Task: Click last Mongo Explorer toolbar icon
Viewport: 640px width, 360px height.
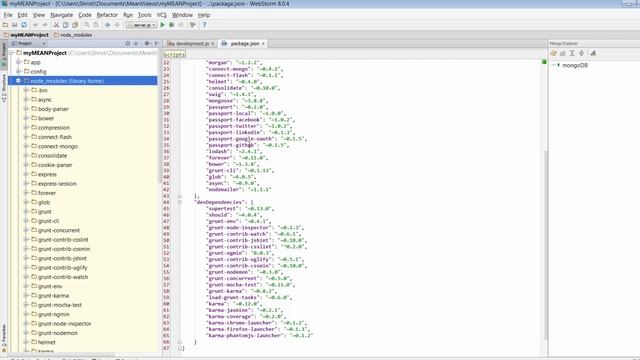Action: (x=593, y=53)
